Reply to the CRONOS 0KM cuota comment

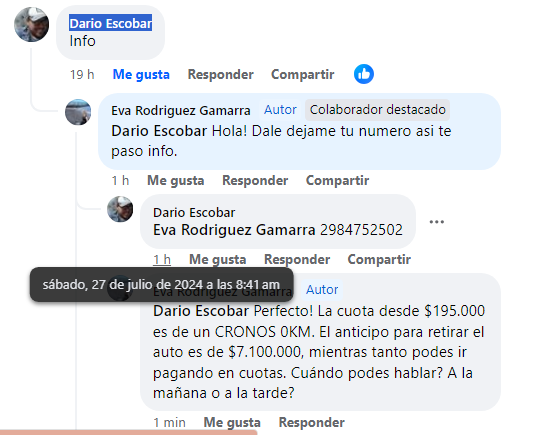coord(312,422)
